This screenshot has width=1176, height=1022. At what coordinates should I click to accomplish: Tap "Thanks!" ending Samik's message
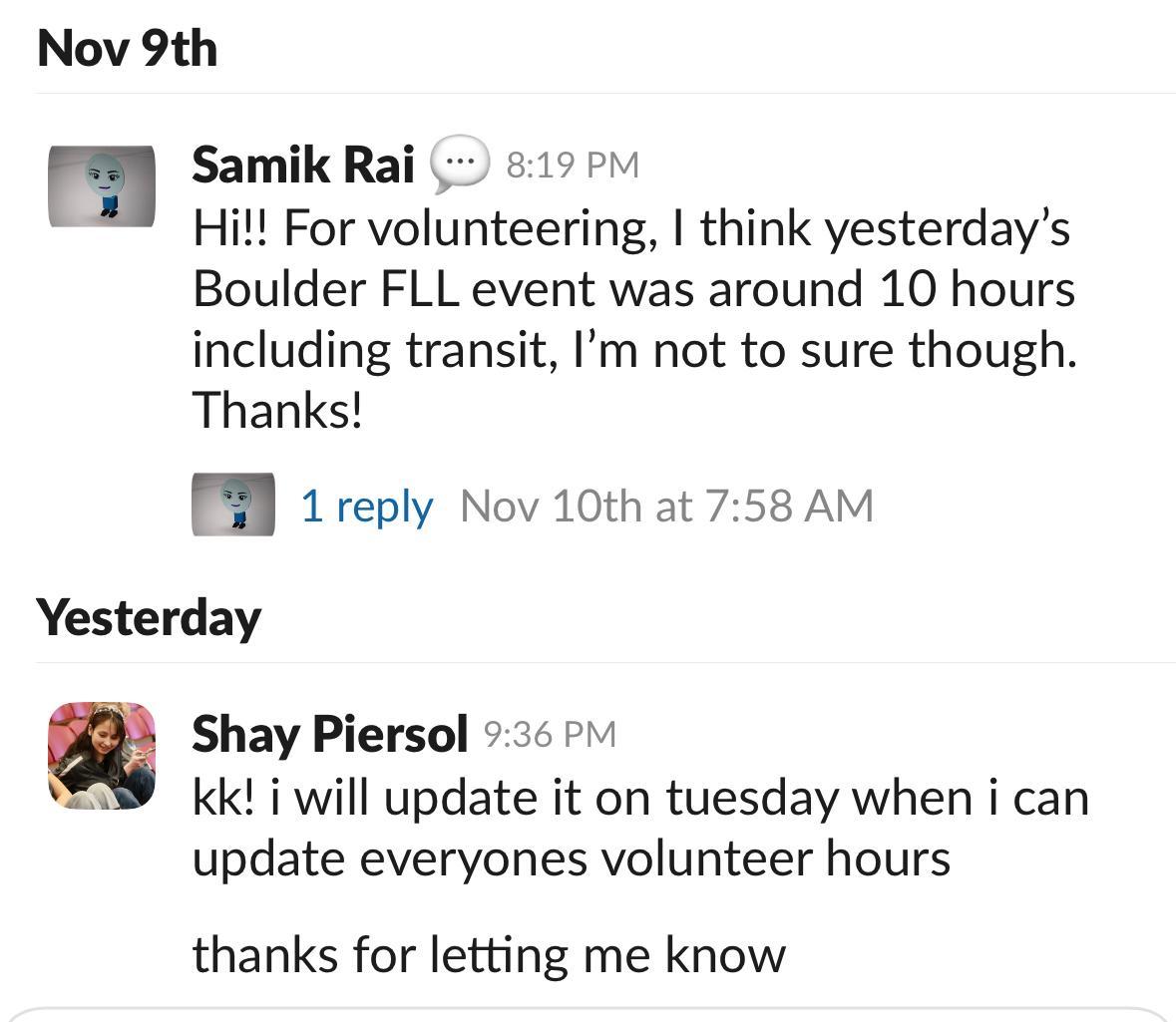click(x=276, y=410)
